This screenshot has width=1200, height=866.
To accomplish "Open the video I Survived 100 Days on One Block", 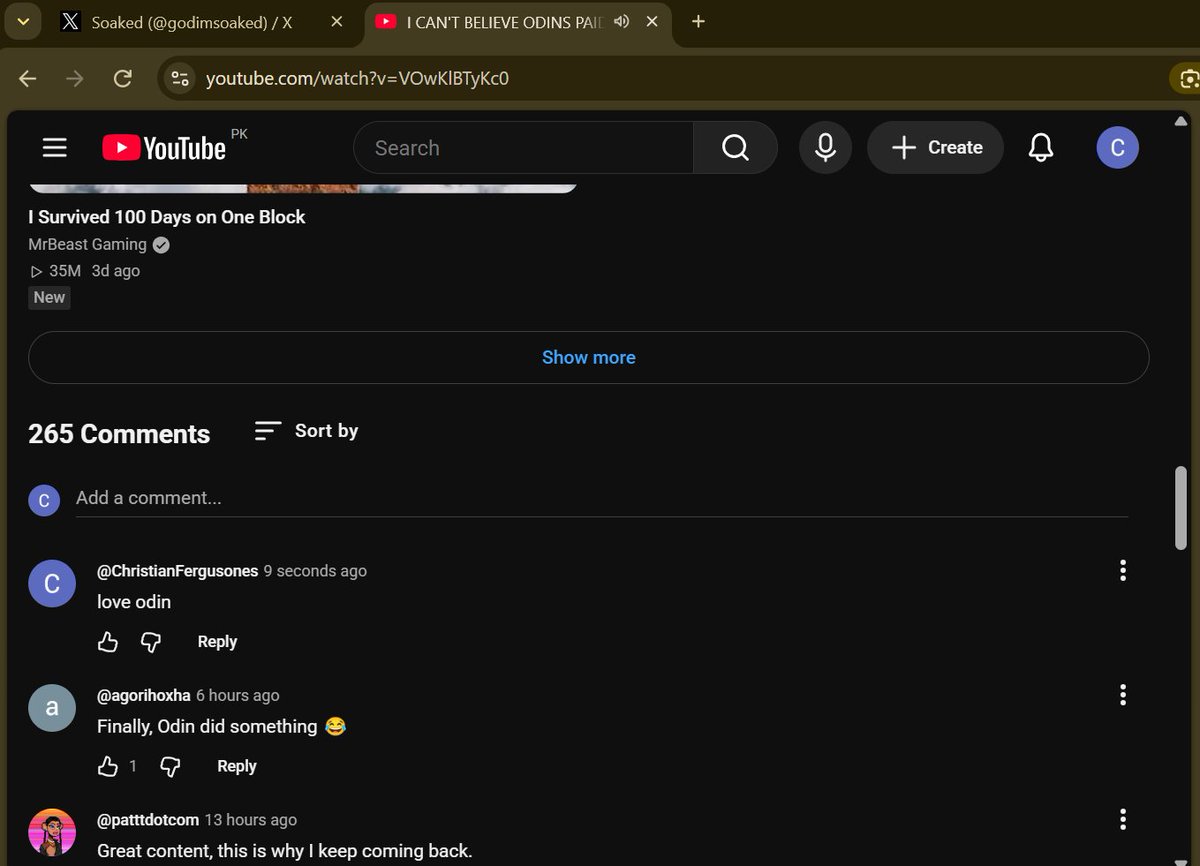I will pos(167,217).
